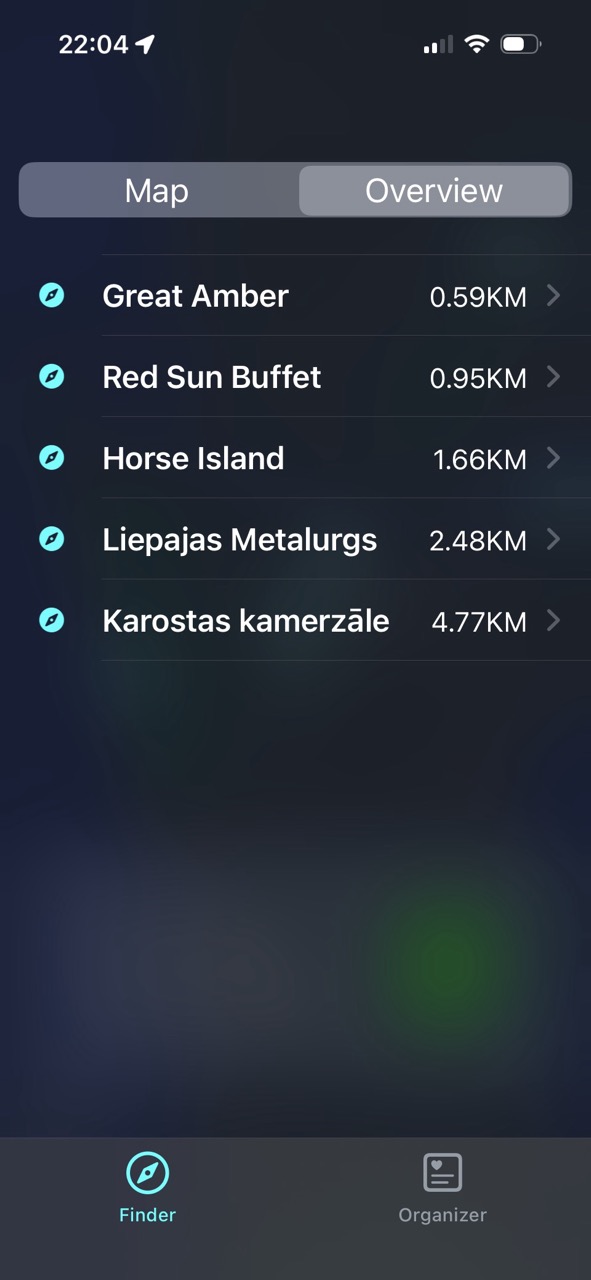This screenshot has width=591, height=1280.
Task: Expand details for Great Amber
Action: pos(553,295)
